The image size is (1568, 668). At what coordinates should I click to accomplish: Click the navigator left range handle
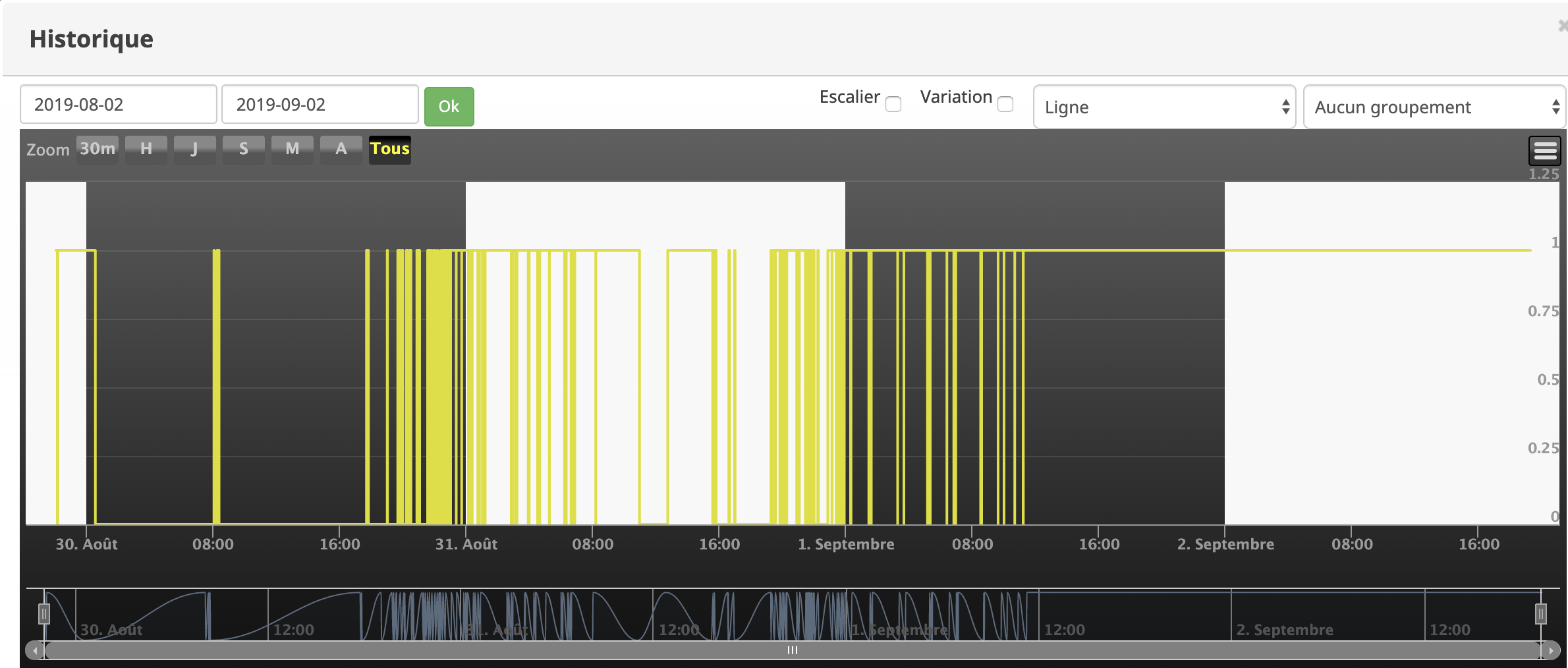pos(44,614)
